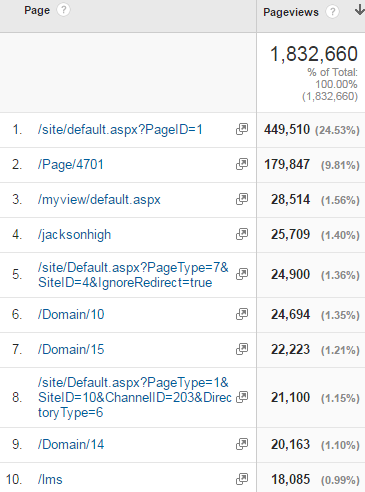This screenshot has height=492, width=365.
Task: Sort table by Page column header
Action: click(x=37, y=10)
